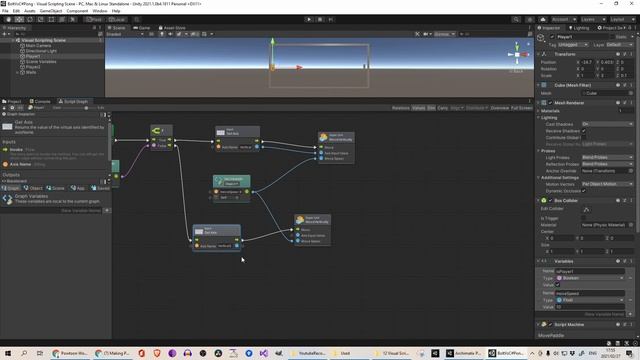Open the Light Probes dropdown
640x360 pixels.
(x=607, y=158)
